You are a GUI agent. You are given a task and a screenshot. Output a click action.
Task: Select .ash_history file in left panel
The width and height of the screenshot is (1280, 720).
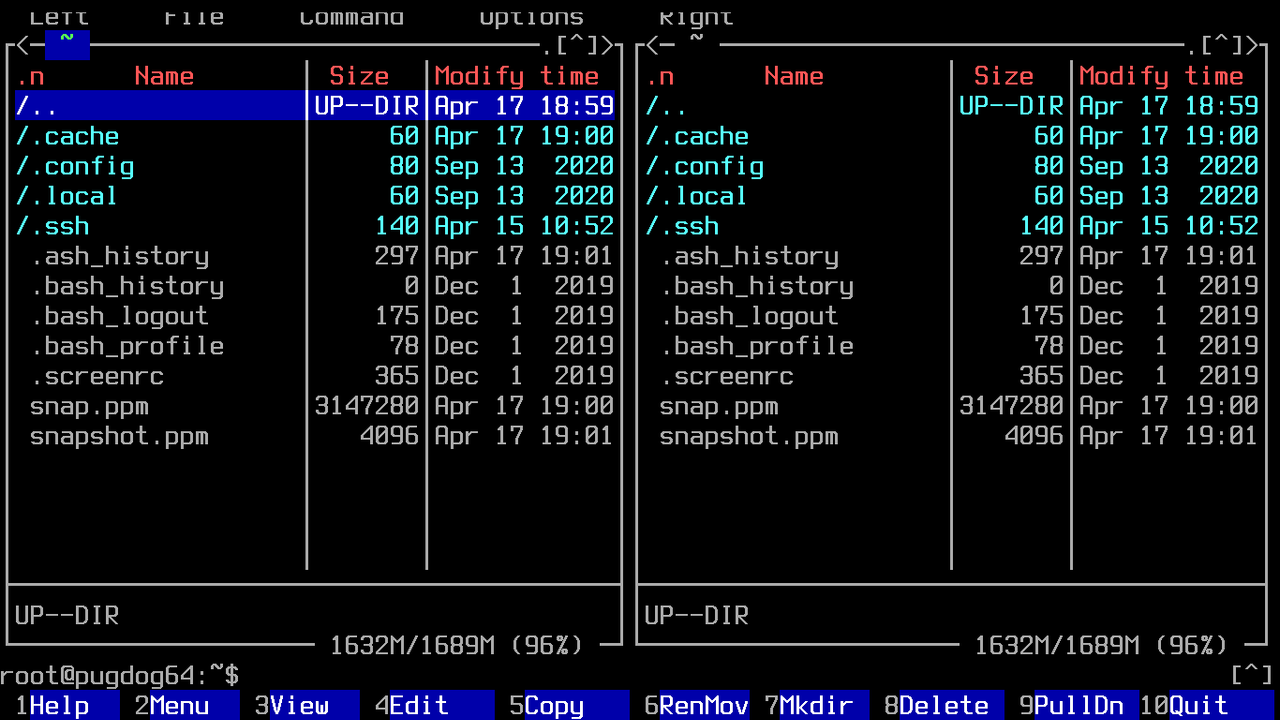tap(314, 255)
